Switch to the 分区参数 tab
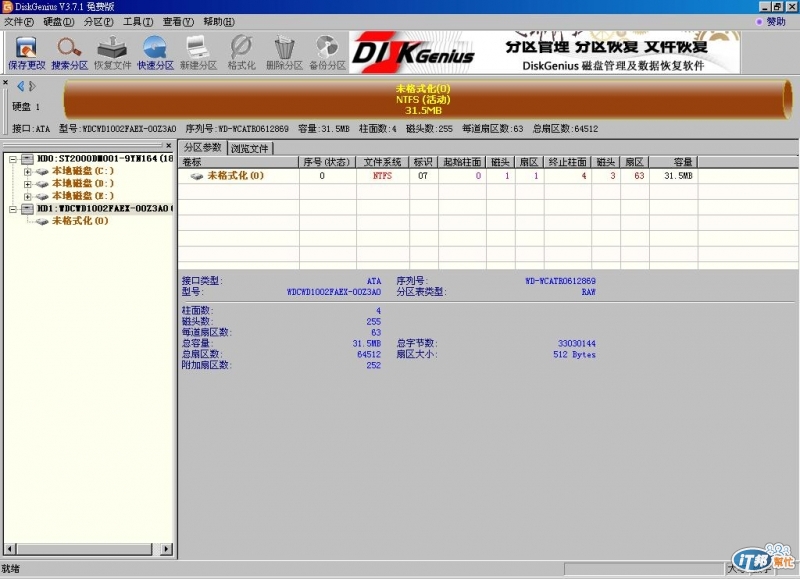Viewport: 800px width, 579px height. click(x=203, y=147)
